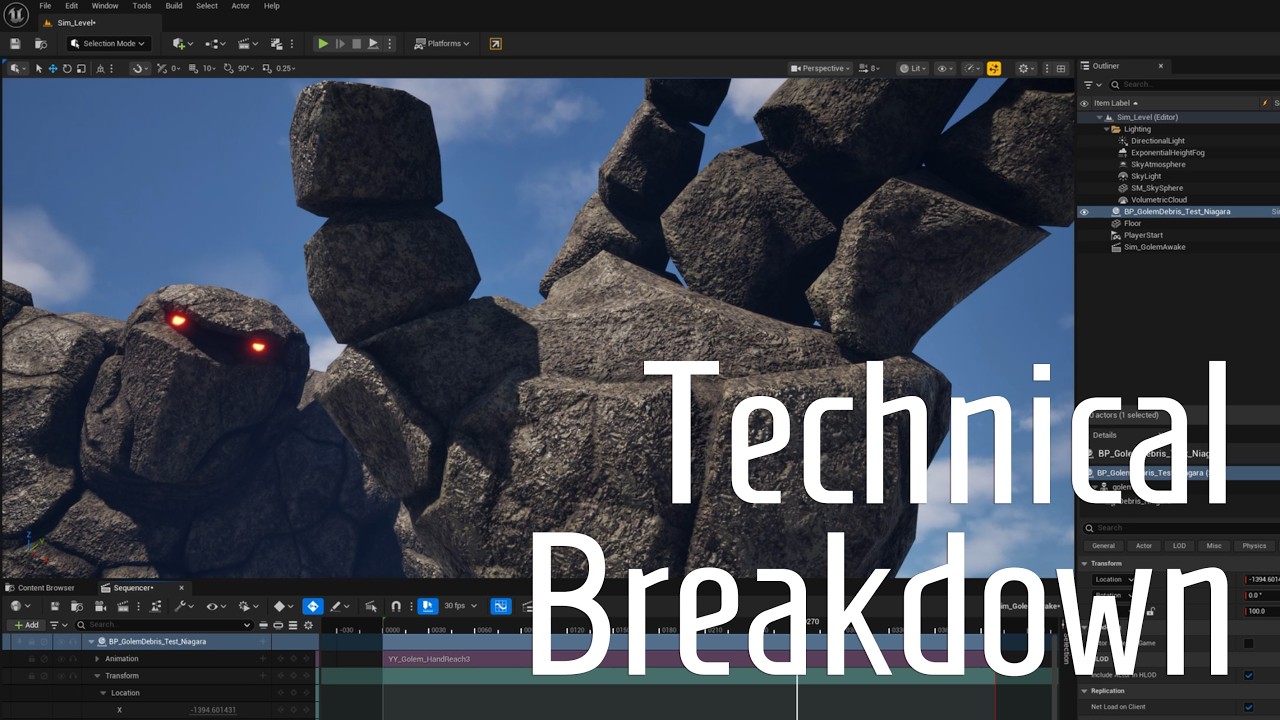This screenshot has width=1280, height=720.
Task: Select Sim_GolemAwake in Outliner
Action: (1154, 247)
